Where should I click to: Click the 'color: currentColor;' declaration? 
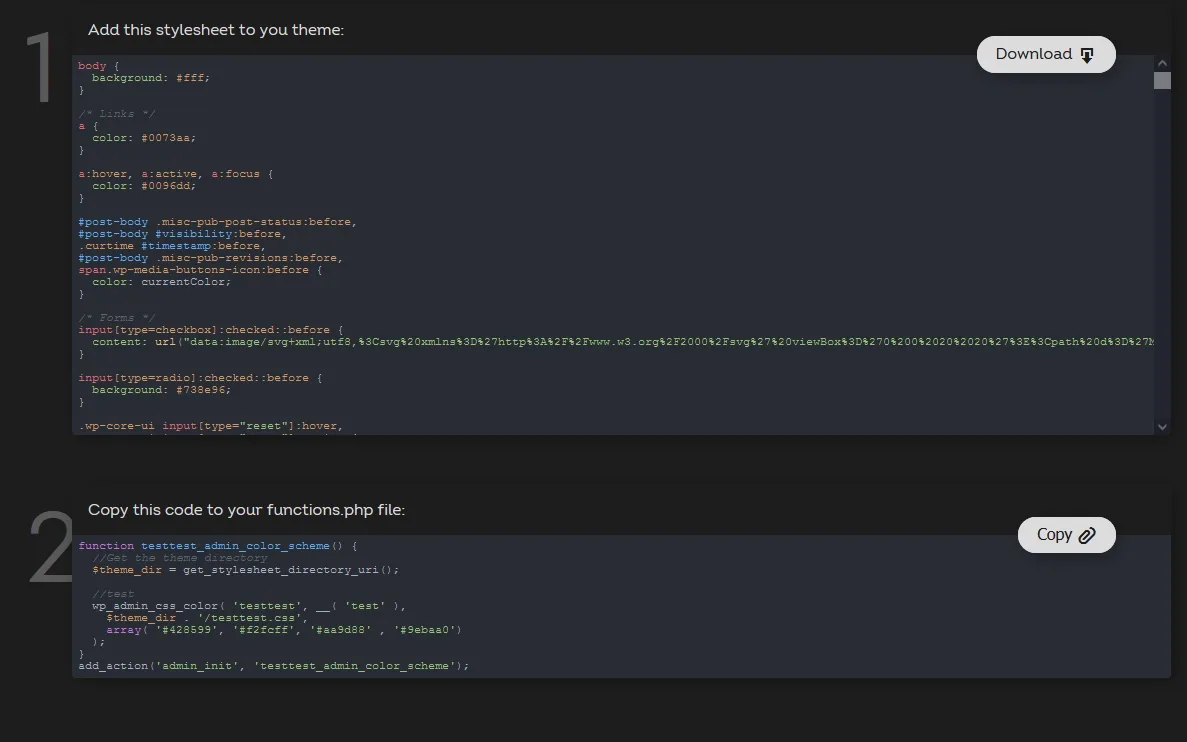(x=161, y=282)
